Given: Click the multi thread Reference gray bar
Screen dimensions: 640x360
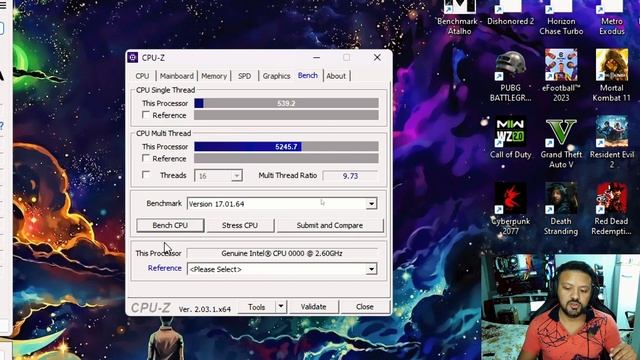Looking at the screenshot, I should click(286, 158).
